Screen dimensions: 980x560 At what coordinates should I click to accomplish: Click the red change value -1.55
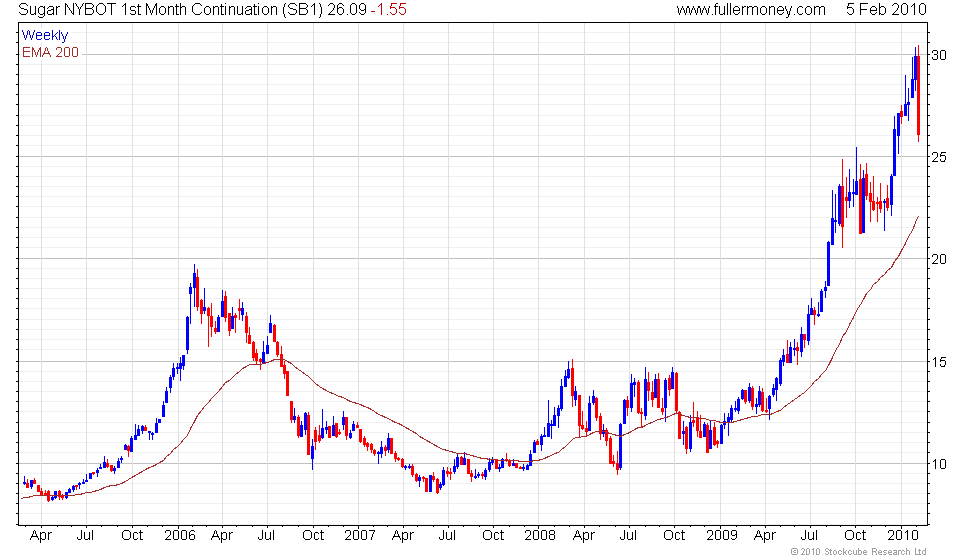pos(388,9)
